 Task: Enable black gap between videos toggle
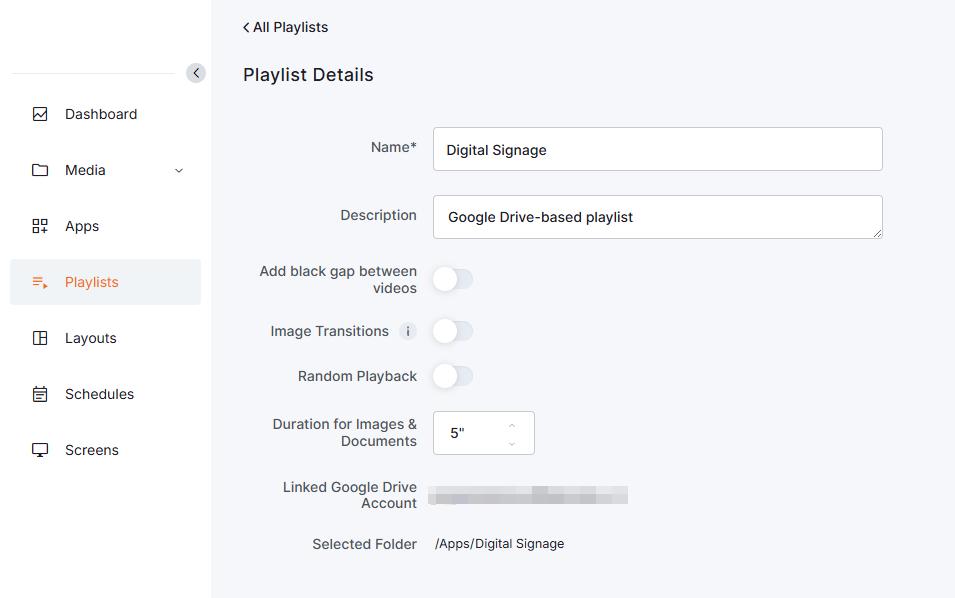click(452, 279)
